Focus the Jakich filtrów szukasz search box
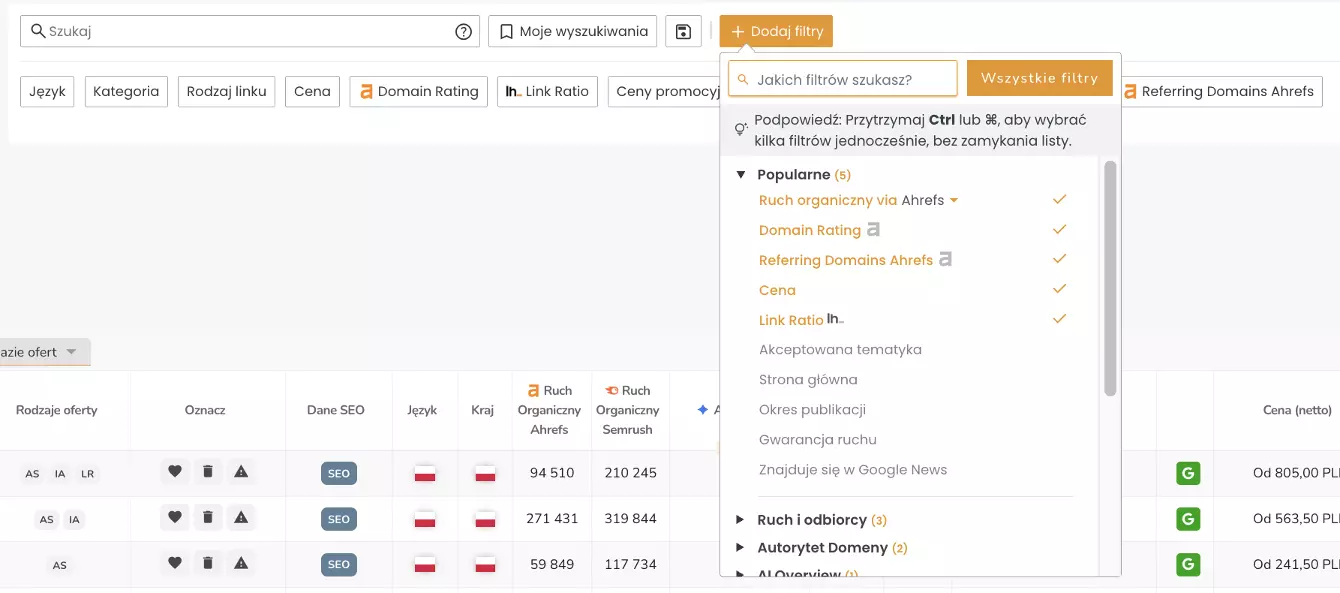The image size is (1340, 593). 843,78
